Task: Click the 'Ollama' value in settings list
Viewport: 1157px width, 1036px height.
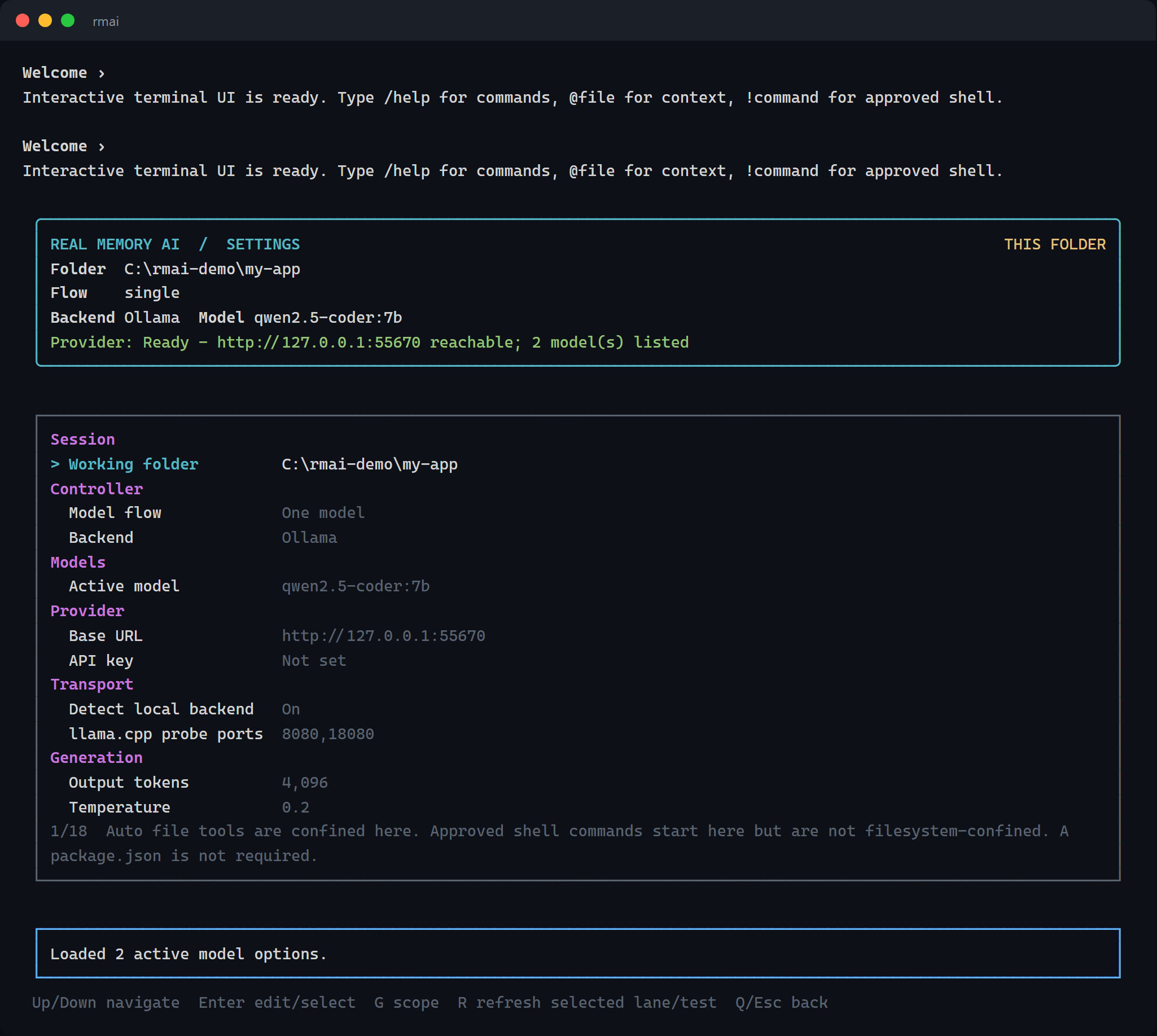Action: [309, 537]
